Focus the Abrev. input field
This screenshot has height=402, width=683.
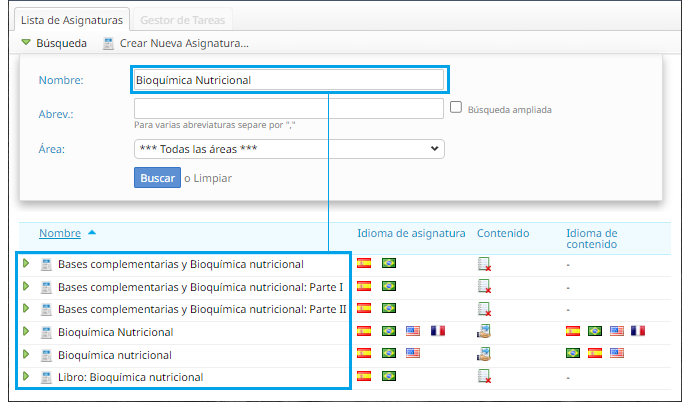(x=289, y=108)
